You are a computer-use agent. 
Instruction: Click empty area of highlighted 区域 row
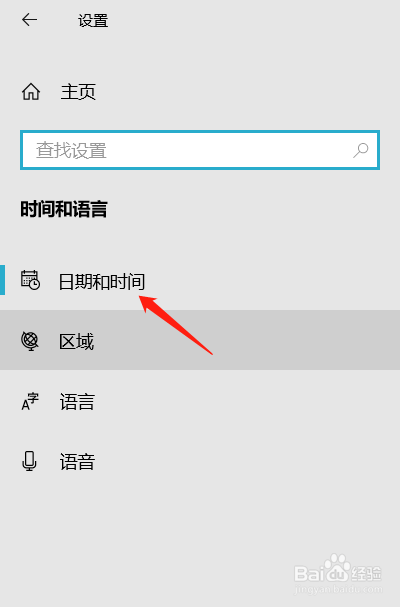tap(248, 340)
